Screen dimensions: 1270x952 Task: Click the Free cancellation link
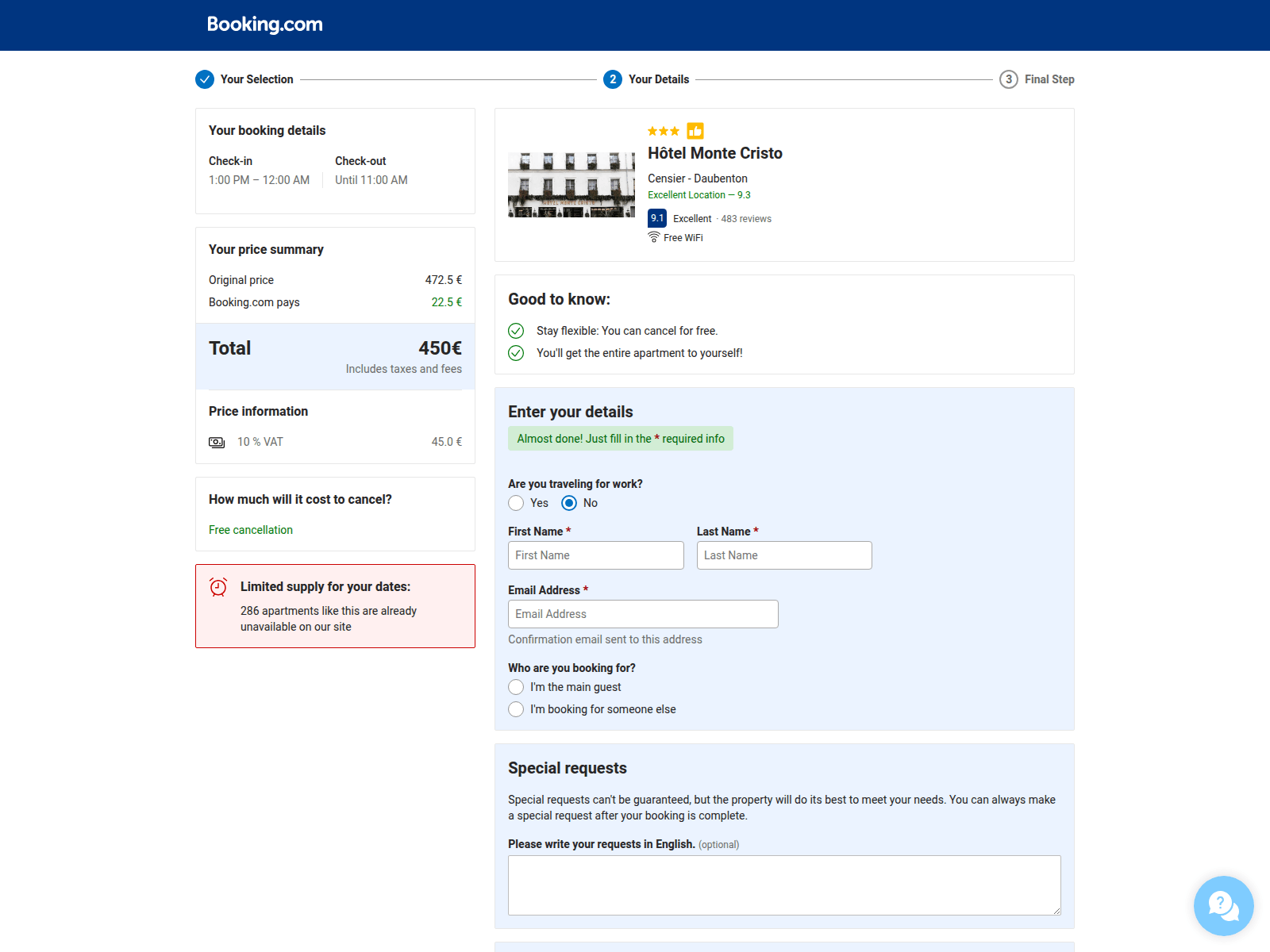[x=251, y=530]
